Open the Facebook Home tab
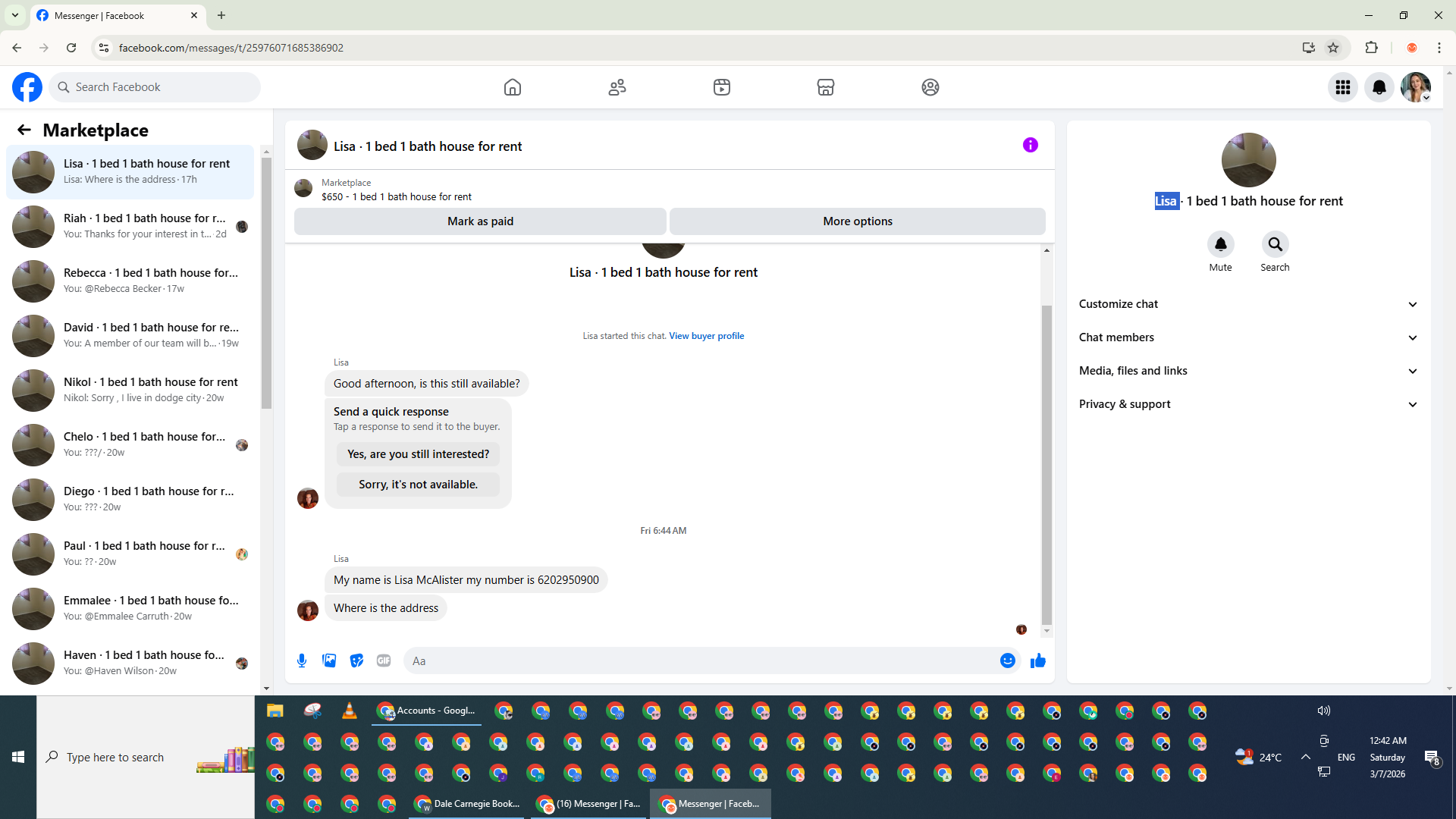The height and width of the screenshot is (819, 1456). click(x=513, y=87)
